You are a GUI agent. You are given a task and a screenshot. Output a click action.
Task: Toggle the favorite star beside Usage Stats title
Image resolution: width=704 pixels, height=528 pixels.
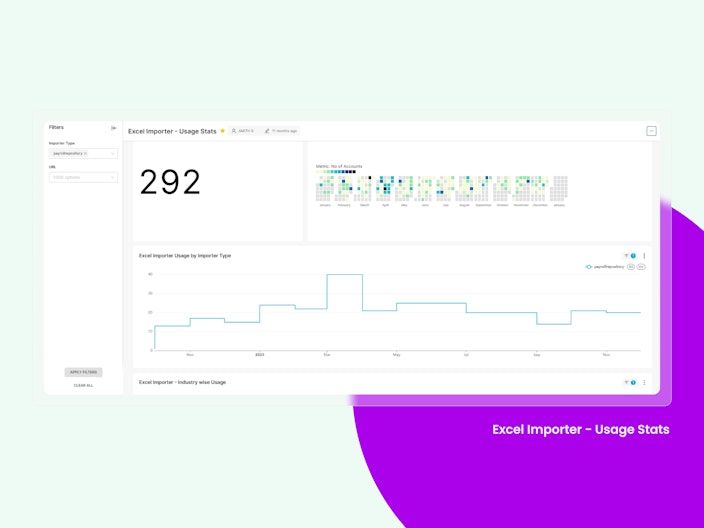223,131
